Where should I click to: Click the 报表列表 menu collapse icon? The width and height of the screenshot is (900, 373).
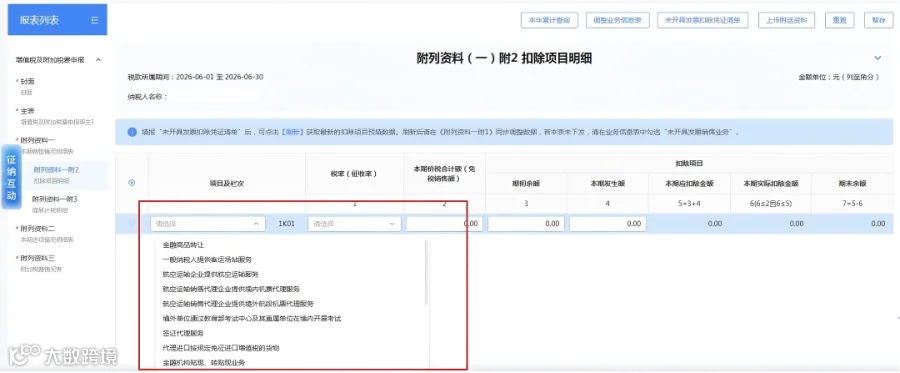[95, 20]
